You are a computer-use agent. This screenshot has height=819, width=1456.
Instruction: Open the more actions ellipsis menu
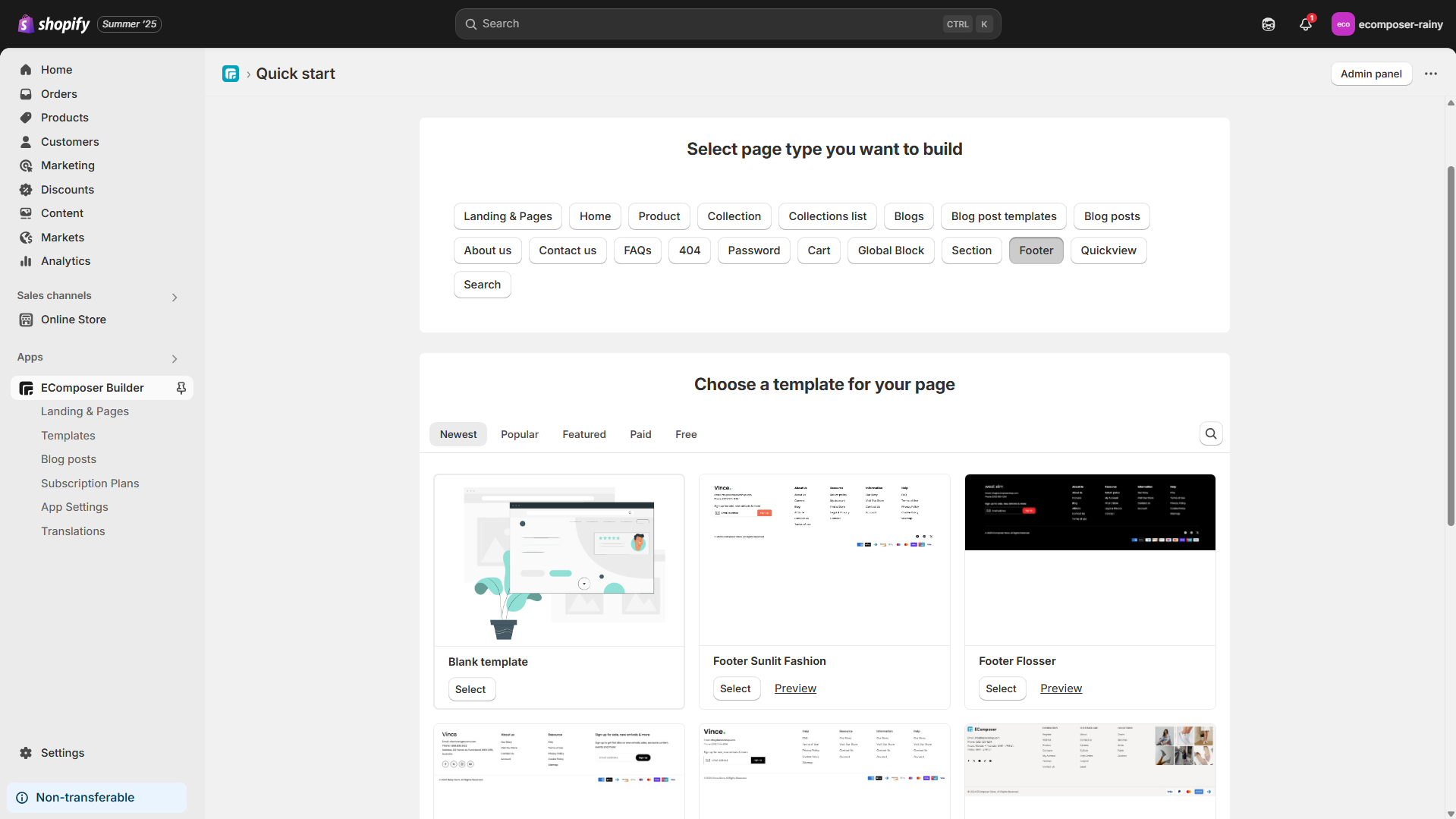(x=1431, y=74)
